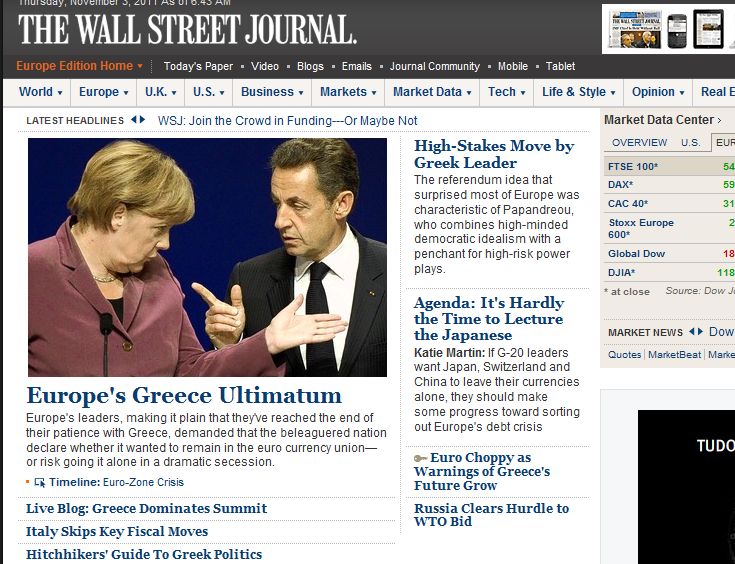Show previous latest headline arrow

point(134,120)
